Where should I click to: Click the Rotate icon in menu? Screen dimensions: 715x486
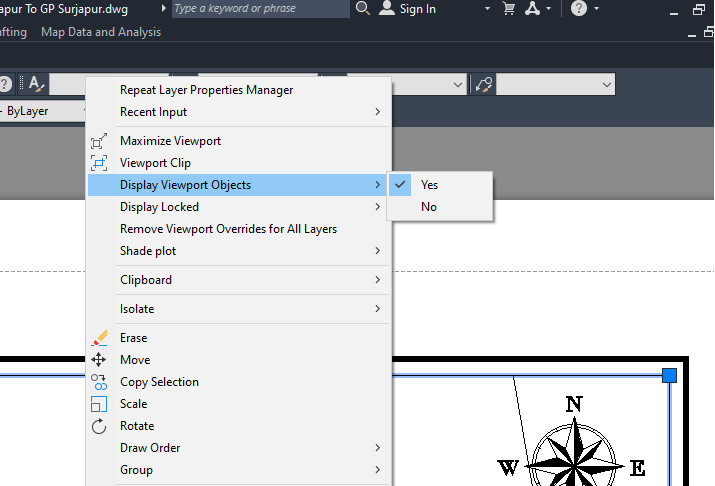pyautogui.click(x=99, y=426)
